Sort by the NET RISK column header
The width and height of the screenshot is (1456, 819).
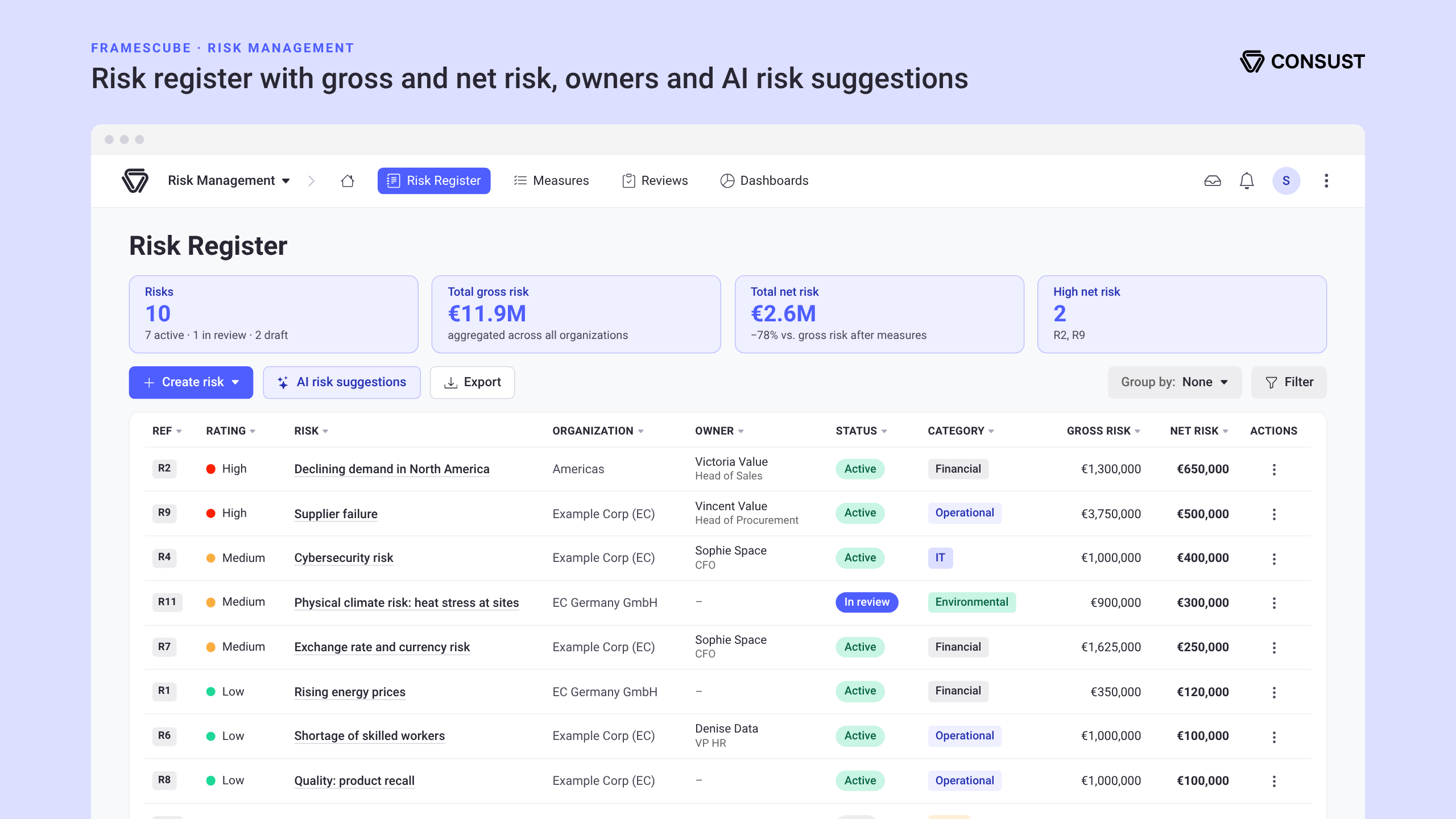(1199, 431)
